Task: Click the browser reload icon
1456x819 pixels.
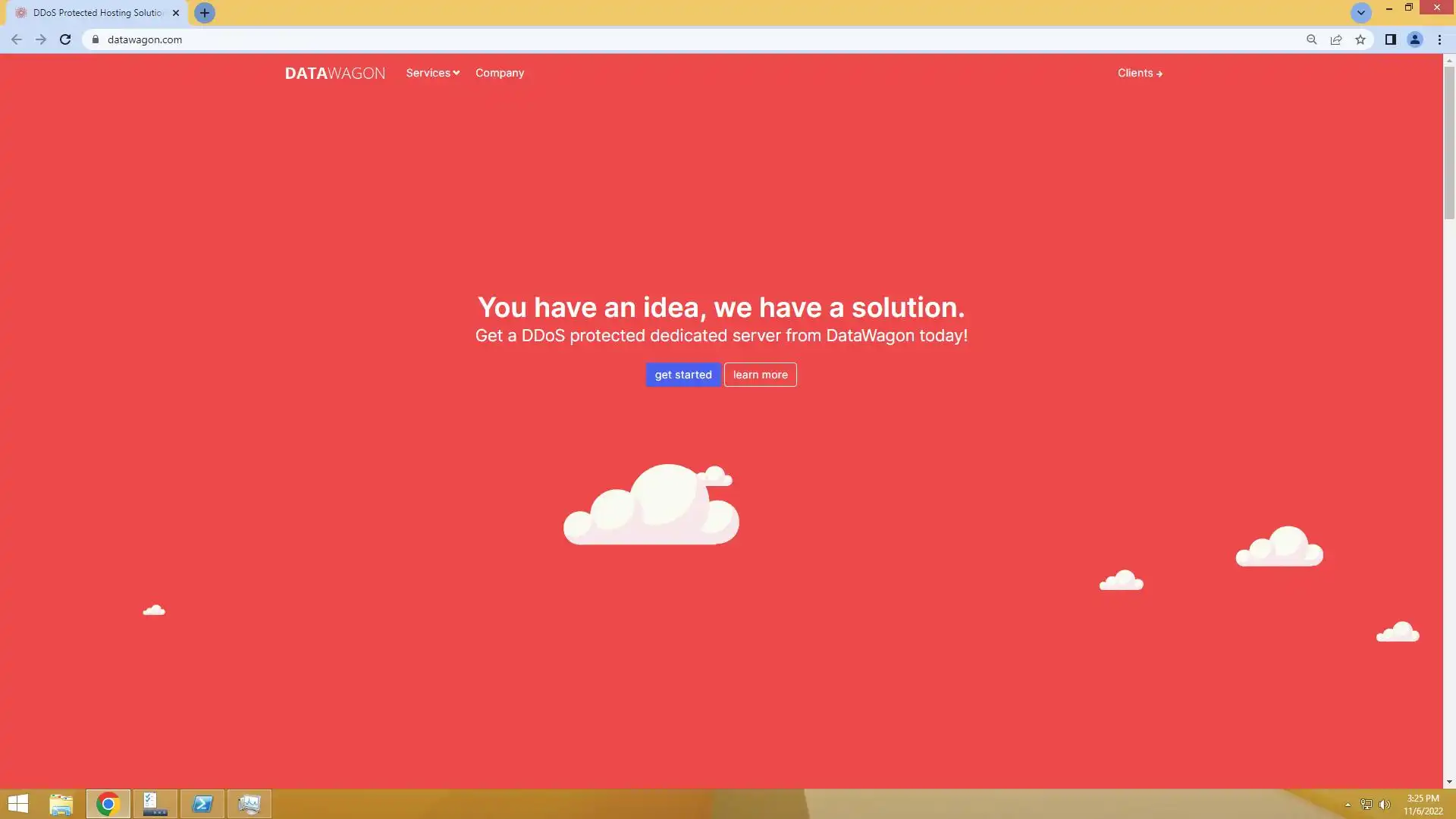Action: (x=65, y=39)
